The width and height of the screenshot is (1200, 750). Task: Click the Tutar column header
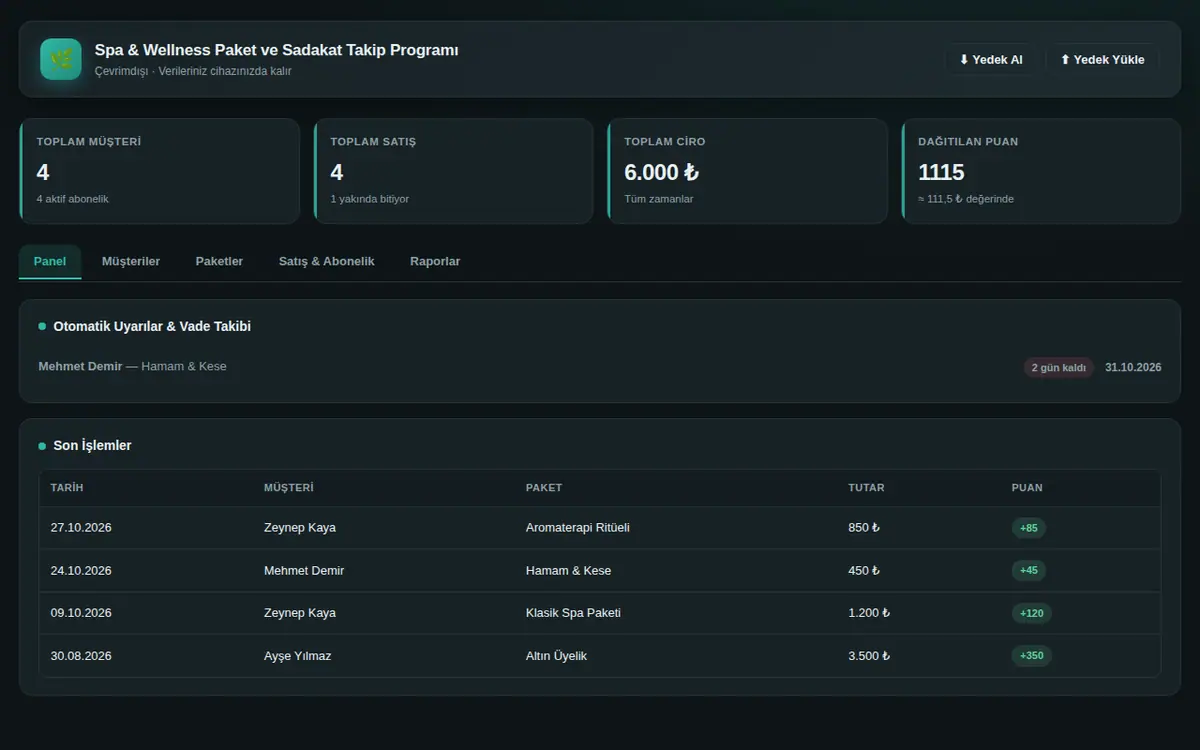pos(866,488)
